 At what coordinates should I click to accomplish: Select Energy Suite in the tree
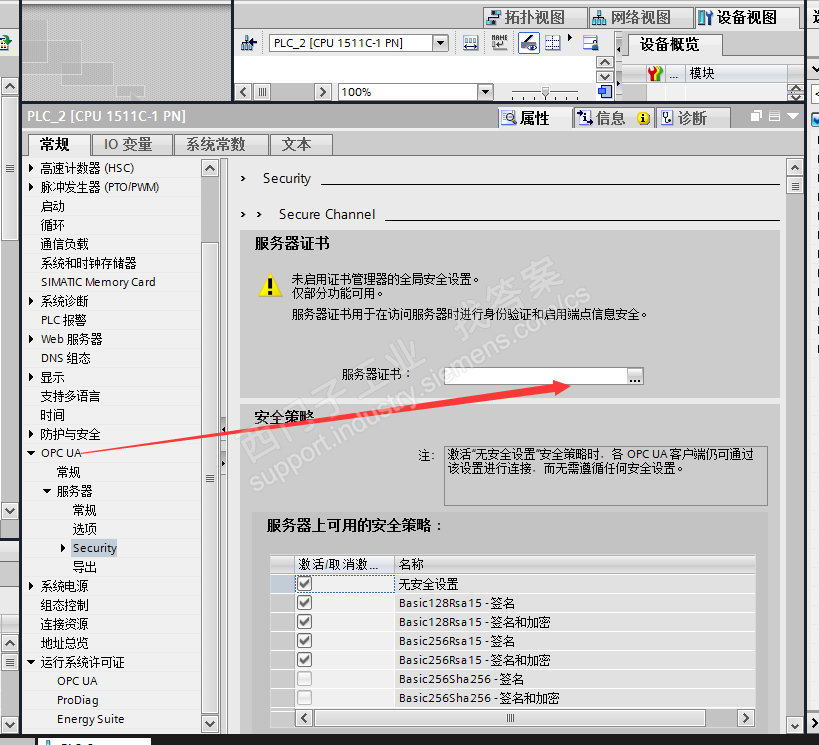coord(91,719)
